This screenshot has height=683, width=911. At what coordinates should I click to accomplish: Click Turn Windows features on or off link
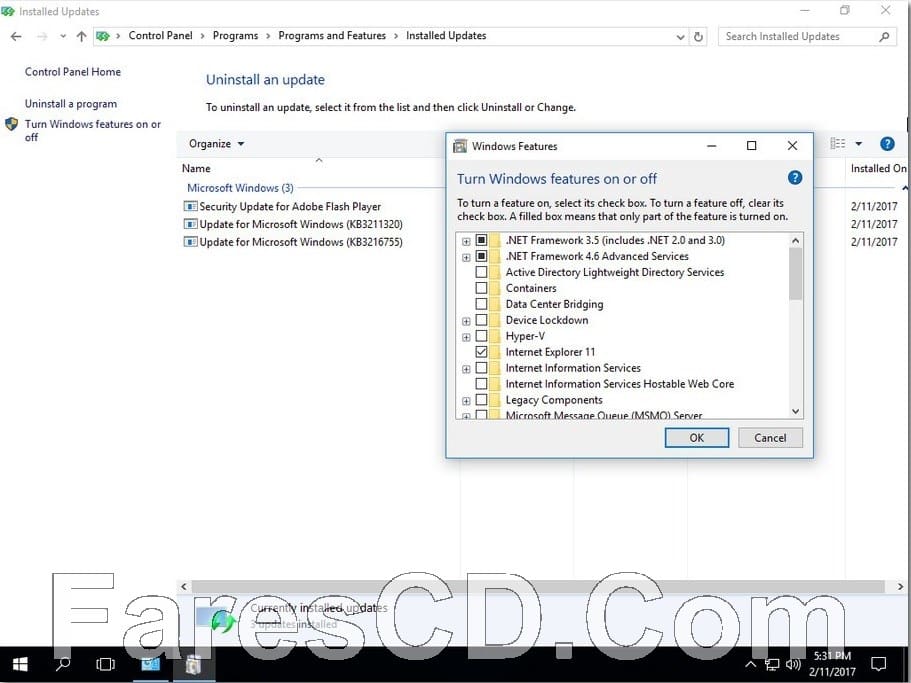click(x=93, y=131)
